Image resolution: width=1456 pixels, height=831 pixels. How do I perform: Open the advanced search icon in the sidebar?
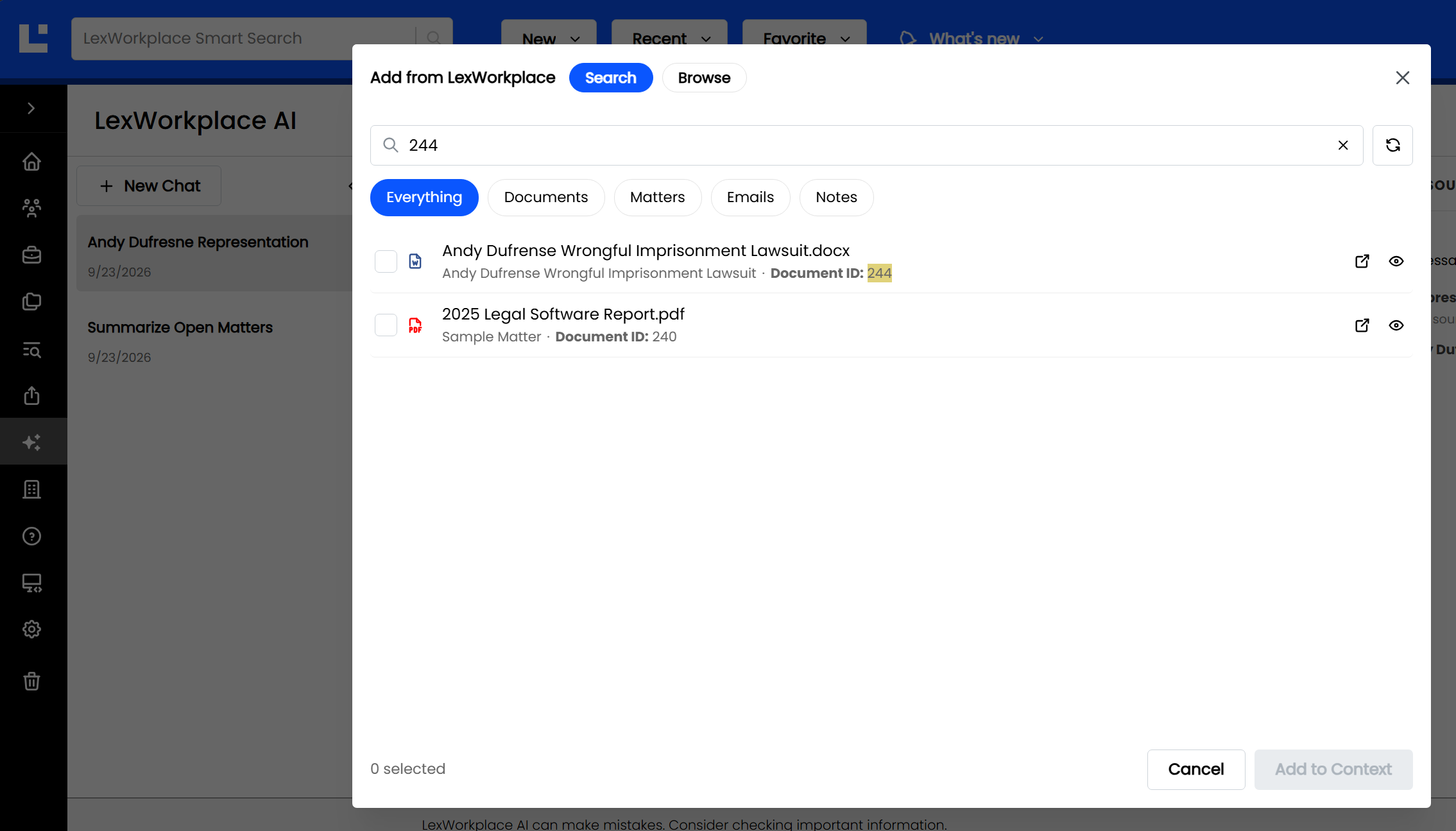31,349
